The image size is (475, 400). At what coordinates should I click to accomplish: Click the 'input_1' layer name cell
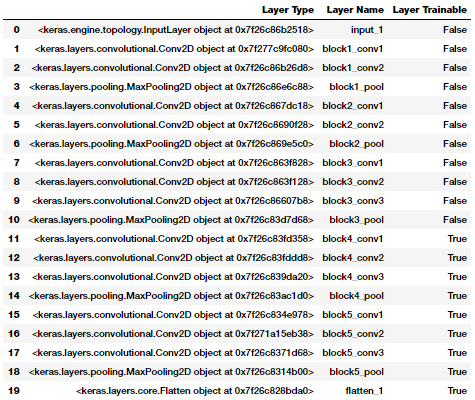click(x=367, y=30)
